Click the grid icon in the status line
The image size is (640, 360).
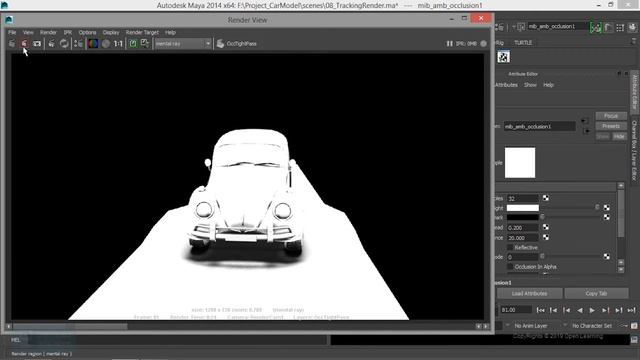pyautogui.click(x=620, y=27)
